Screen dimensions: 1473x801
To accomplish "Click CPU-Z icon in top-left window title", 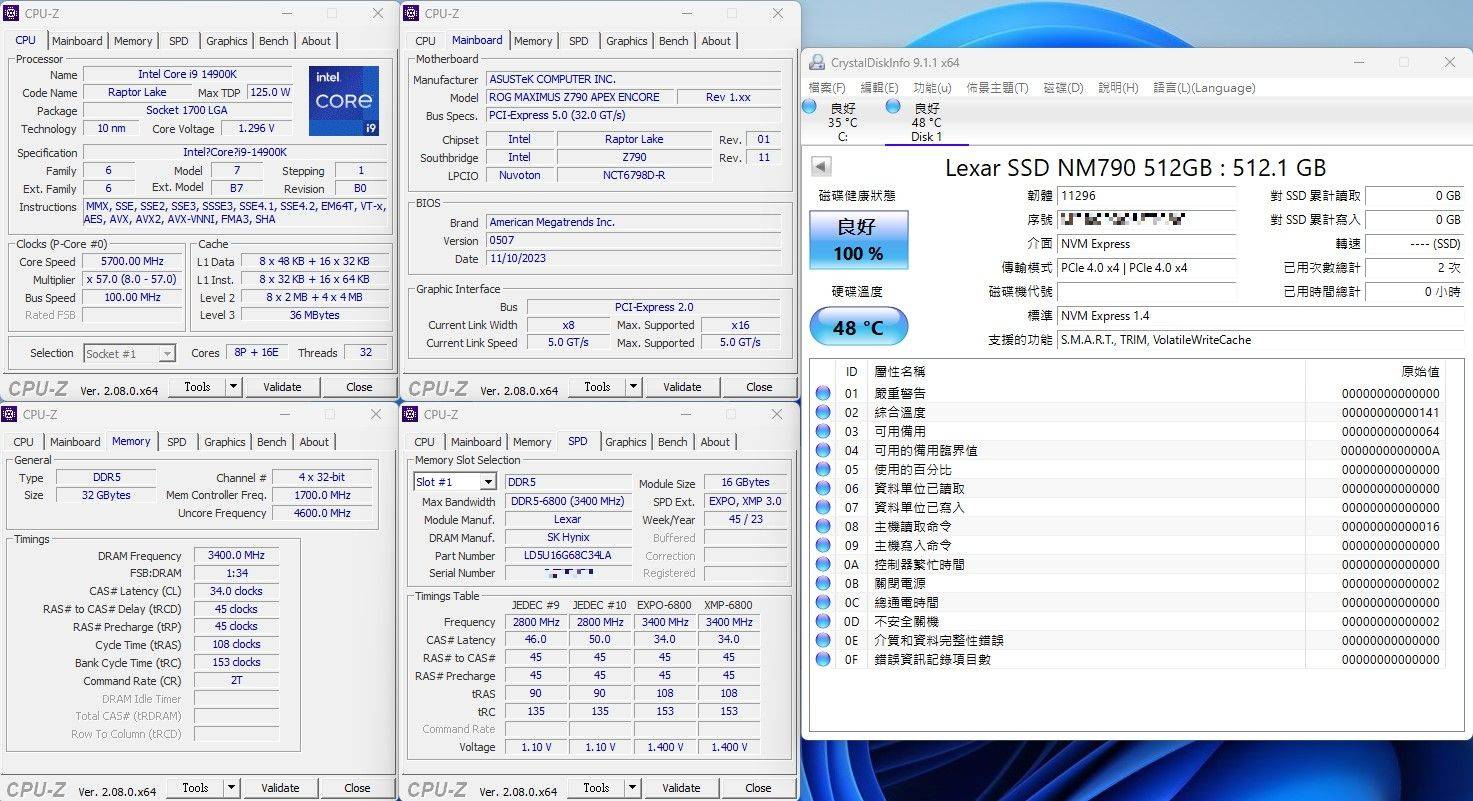I will click(10, 14).
